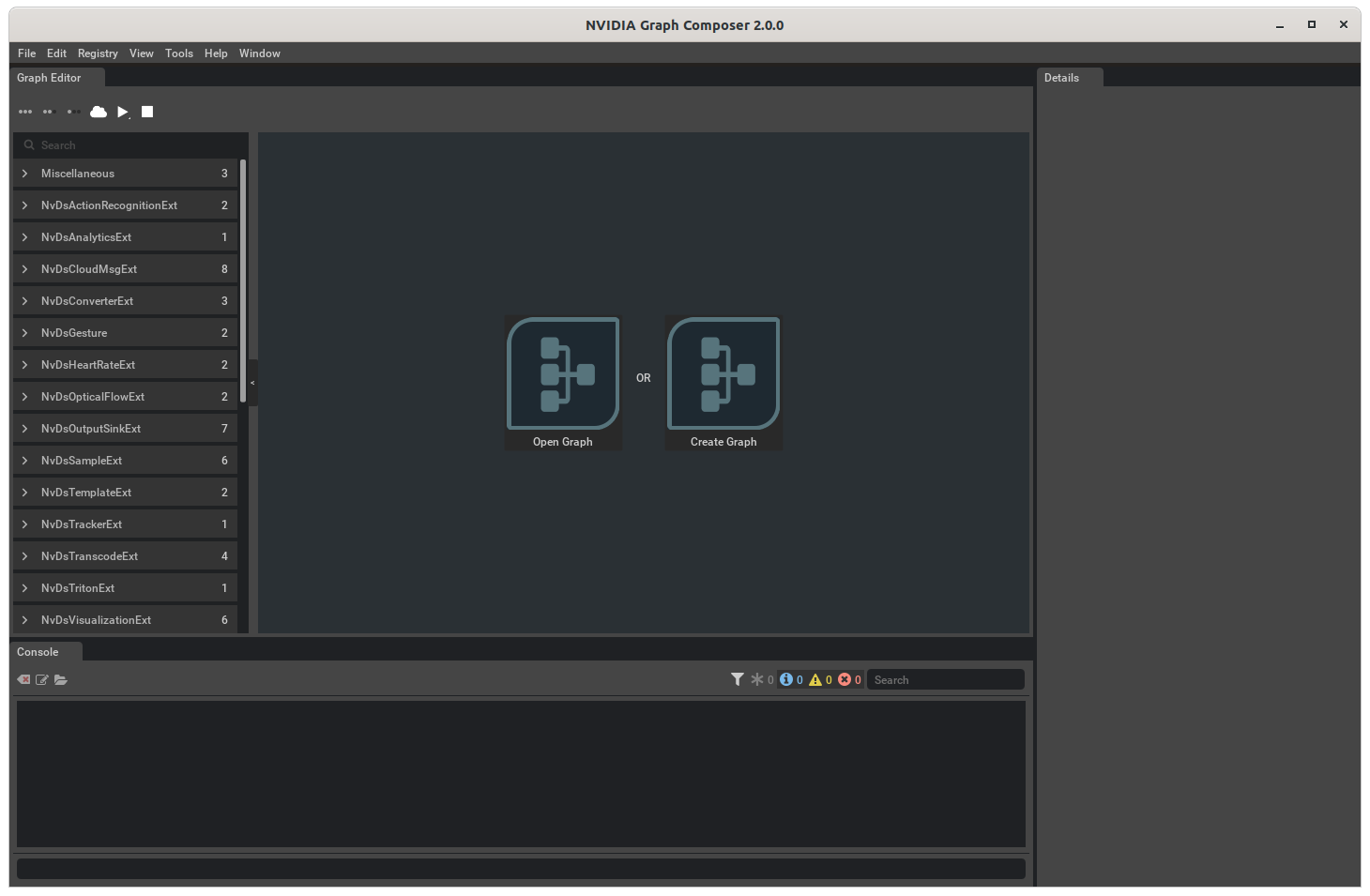This screenshot has height=896, width=1370.
Task: Open the Registry menu
Action: coord(97,53)
